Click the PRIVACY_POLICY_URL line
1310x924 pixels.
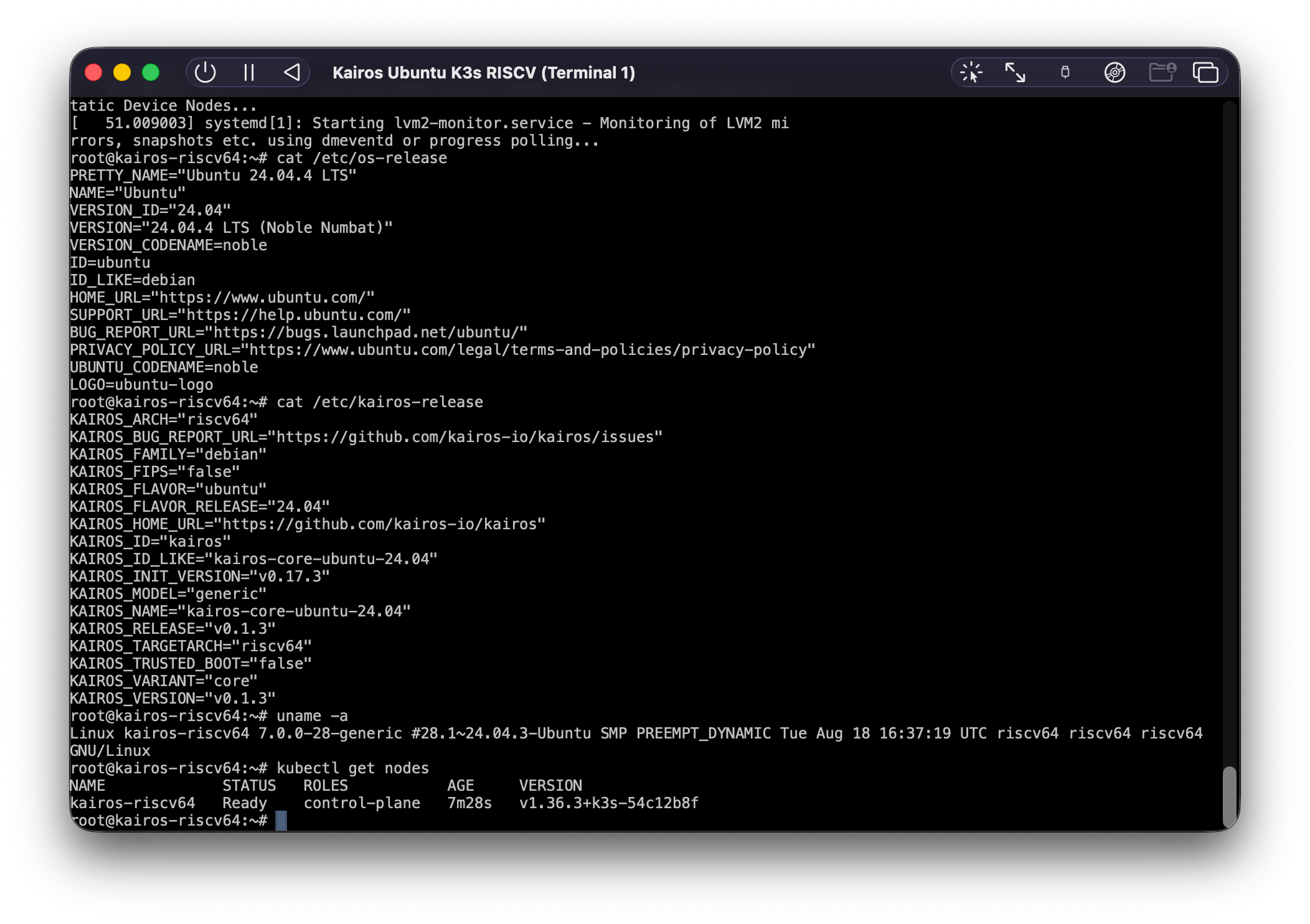coord(443,350)
